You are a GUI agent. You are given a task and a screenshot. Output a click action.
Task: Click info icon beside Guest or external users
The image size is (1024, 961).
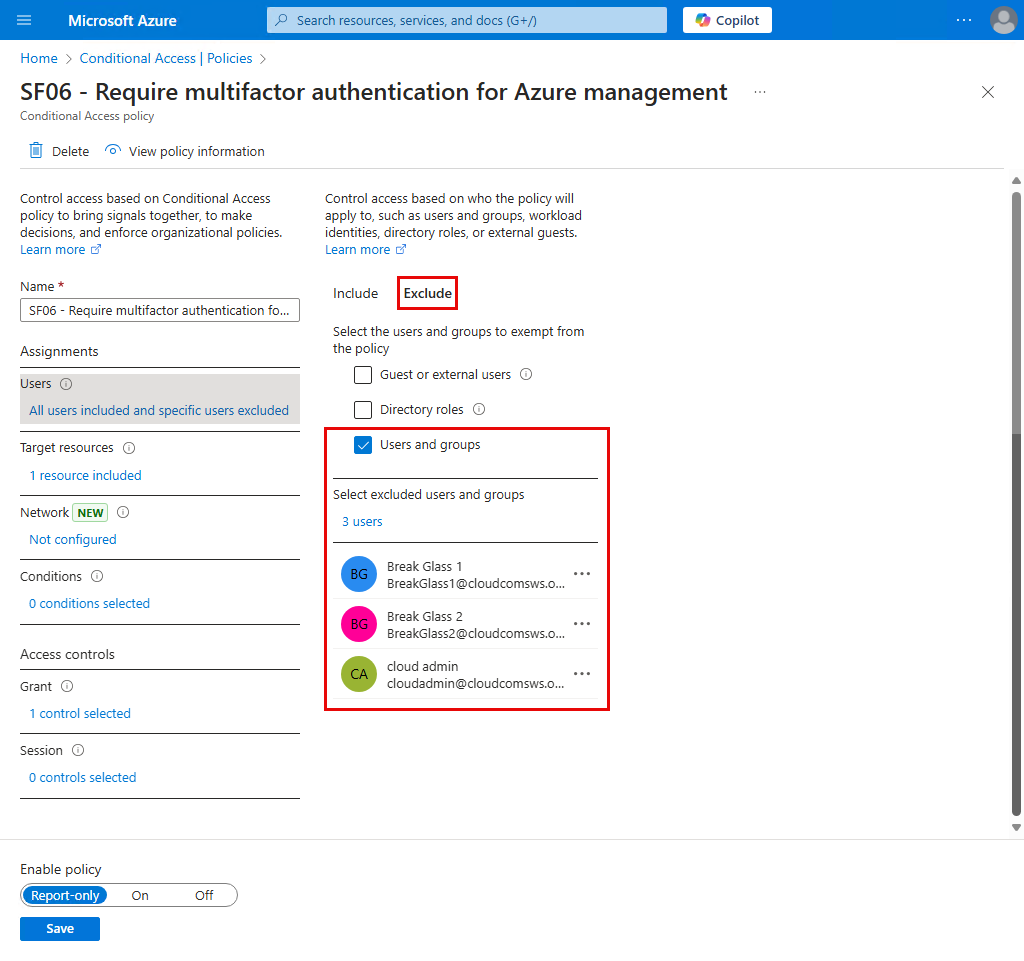point(526,374)
